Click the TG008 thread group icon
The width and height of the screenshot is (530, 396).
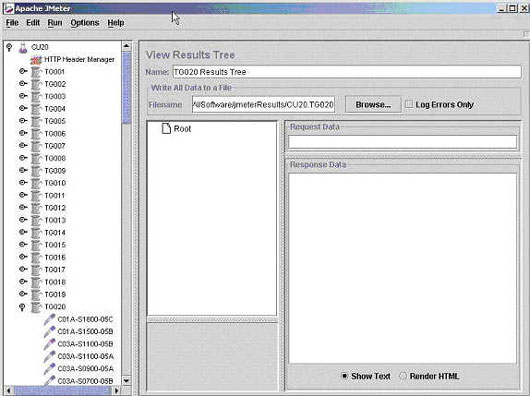[x=36, y=159]
